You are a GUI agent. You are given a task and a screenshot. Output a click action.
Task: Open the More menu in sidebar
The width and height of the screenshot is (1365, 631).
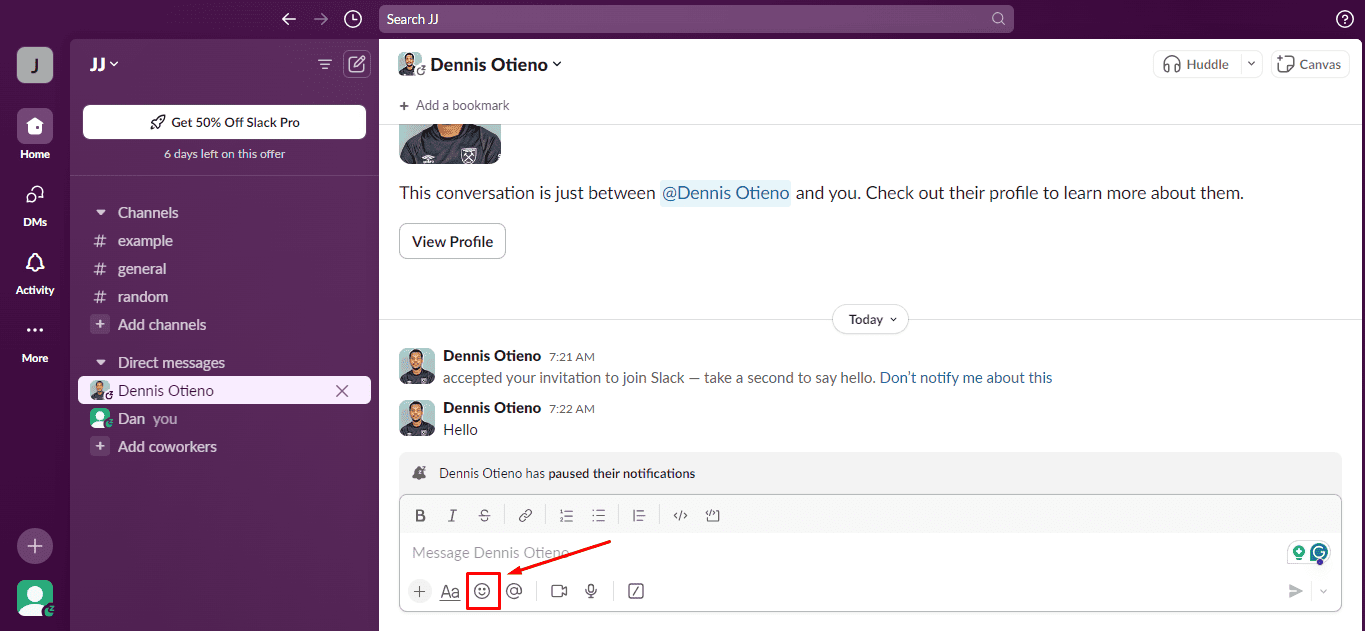pyautogui.click(x=35, y=340)
